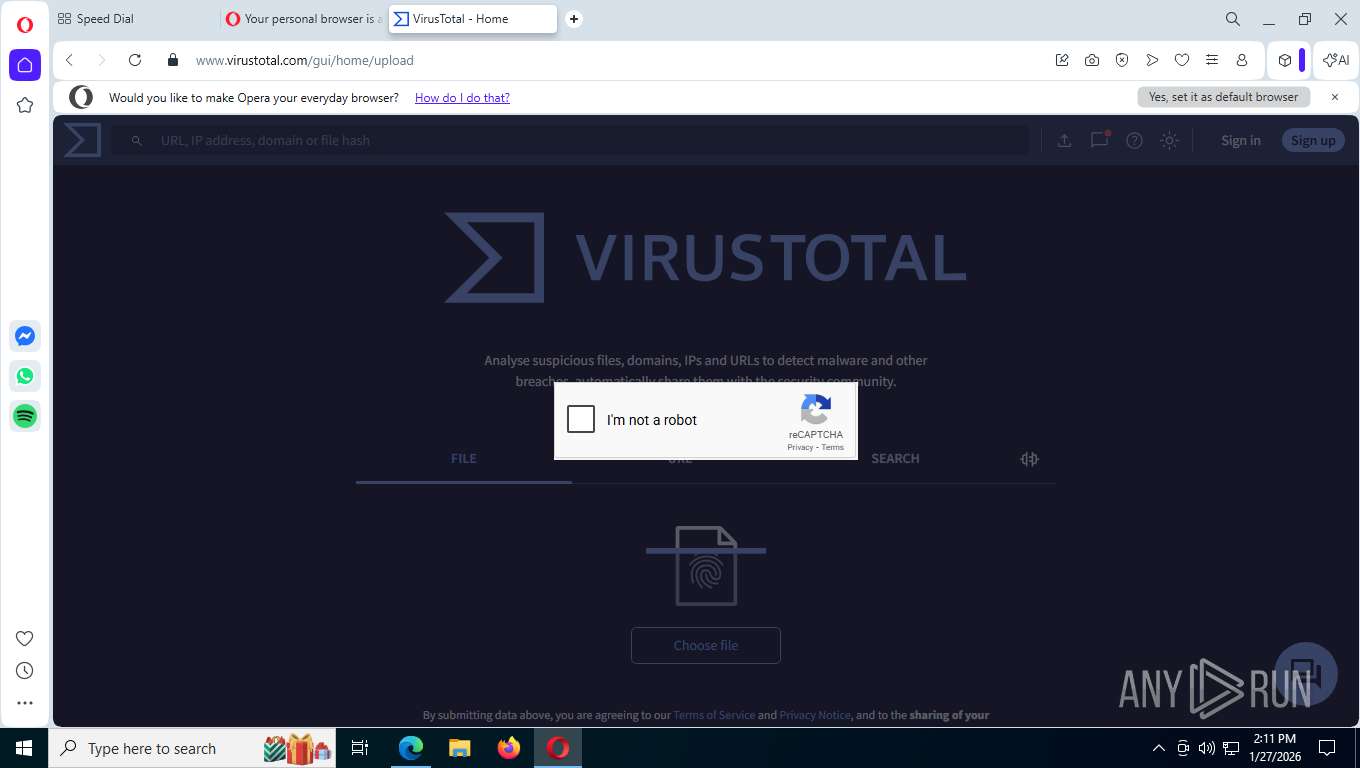Image resolution: width=1360 pixels, height=768 pixels.
Task: Open Opera AI assistant button
Action: (1336, 60)
